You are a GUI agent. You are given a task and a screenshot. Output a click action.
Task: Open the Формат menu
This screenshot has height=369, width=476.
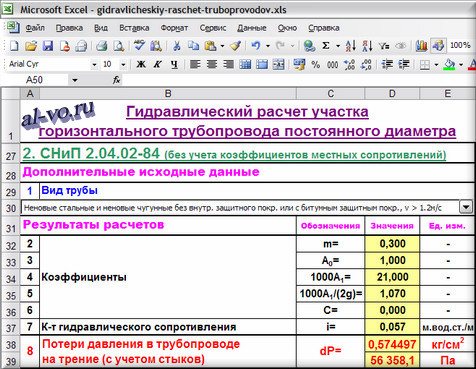pos(174,28)
